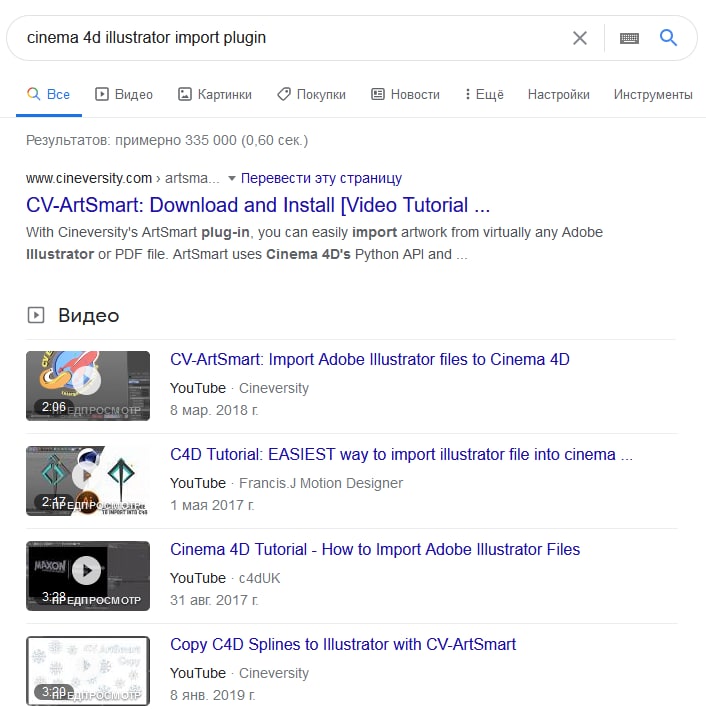The height and width of the screenshot is (715, 706).
Task: Click the three-dot icon beside Ещё
Action: point(467,94)
